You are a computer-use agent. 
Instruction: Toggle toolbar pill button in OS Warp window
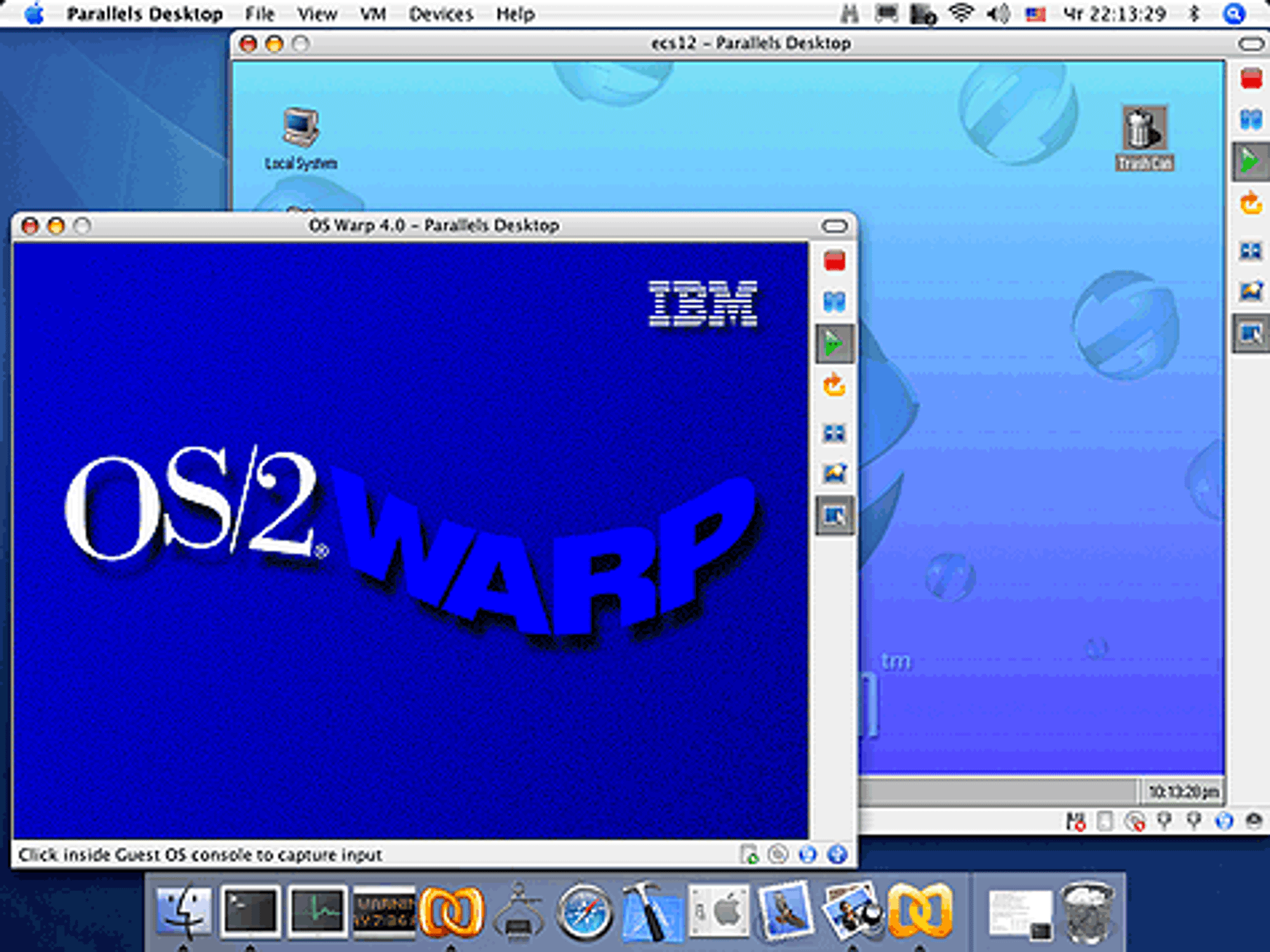(834, 226)
